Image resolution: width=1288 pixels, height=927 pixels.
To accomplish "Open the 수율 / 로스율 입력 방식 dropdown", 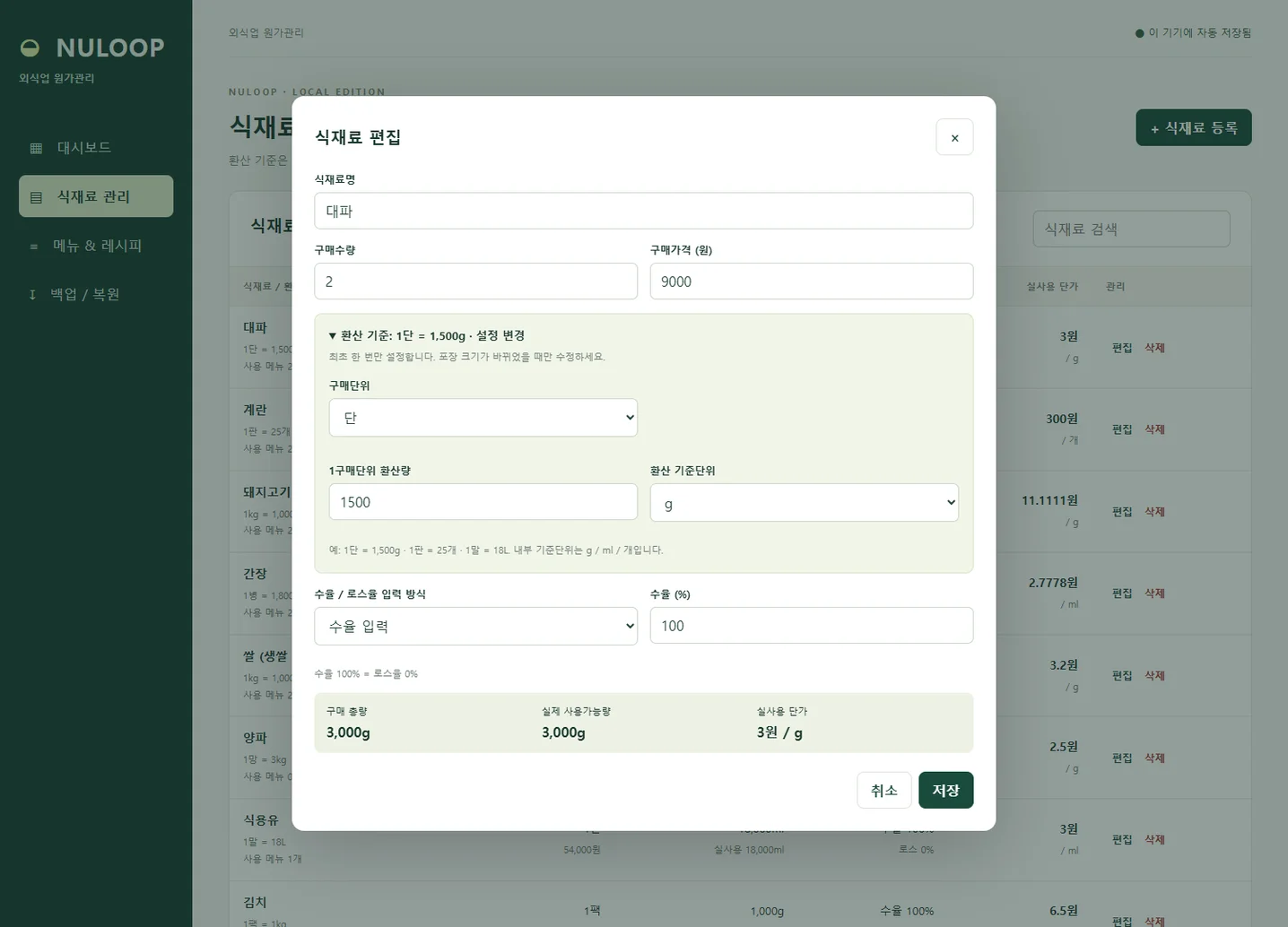I will (475, 626).
